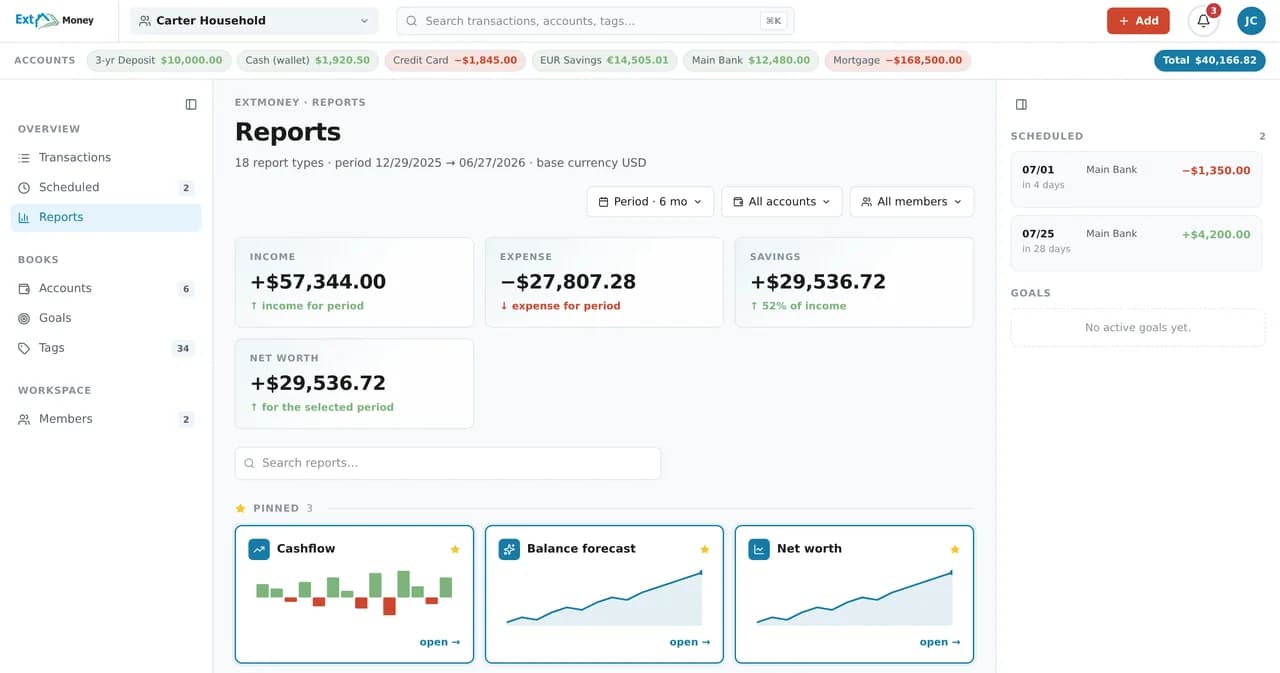
Task: Select Reports in sidebar
Action: (106, 217)
